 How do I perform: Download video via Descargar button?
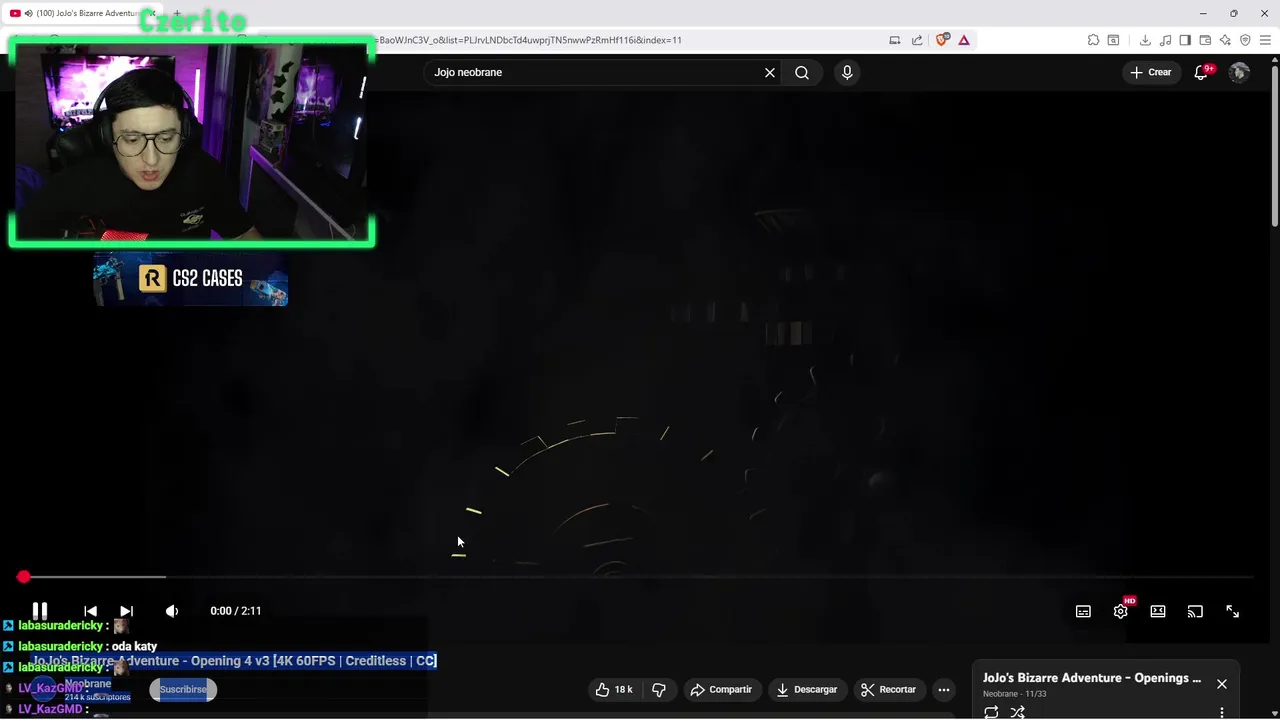point(806,689)
